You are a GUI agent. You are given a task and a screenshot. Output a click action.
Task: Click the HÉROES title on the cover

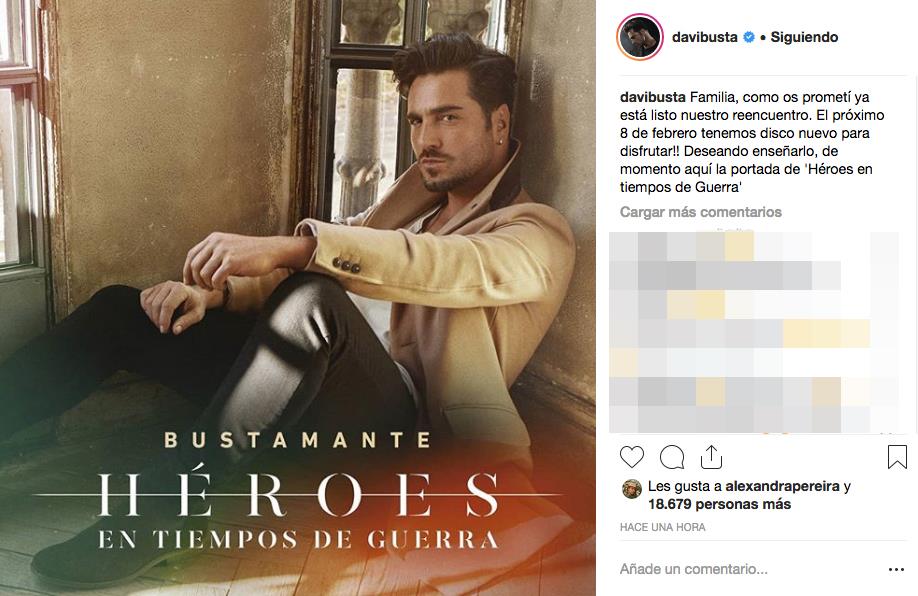[x=298, y=495]
